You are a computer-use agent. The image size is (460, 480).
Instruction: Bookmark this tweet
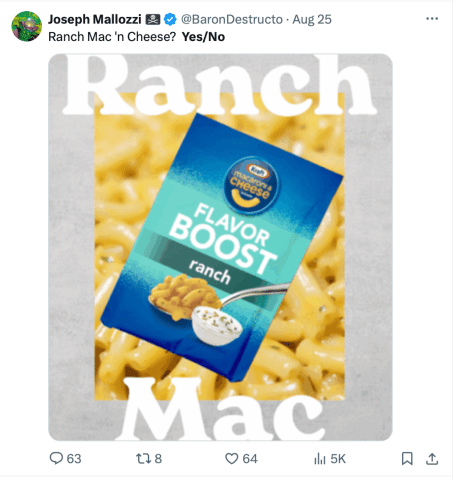(407, 459)
